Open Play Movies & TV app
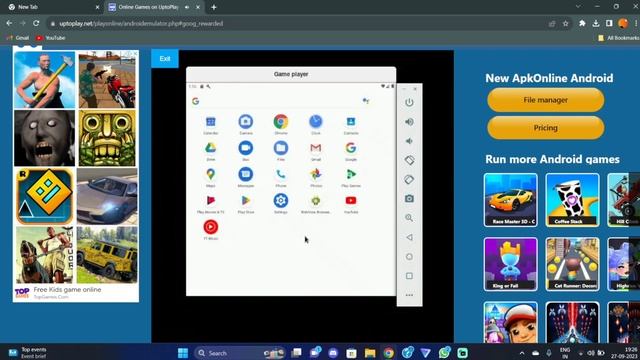This screenshot has height=360, width=640. (x=211, y=201)
